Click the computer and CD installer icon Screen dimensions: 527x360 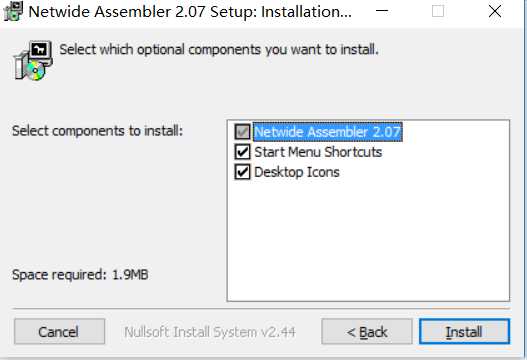(x=33, y=61)
